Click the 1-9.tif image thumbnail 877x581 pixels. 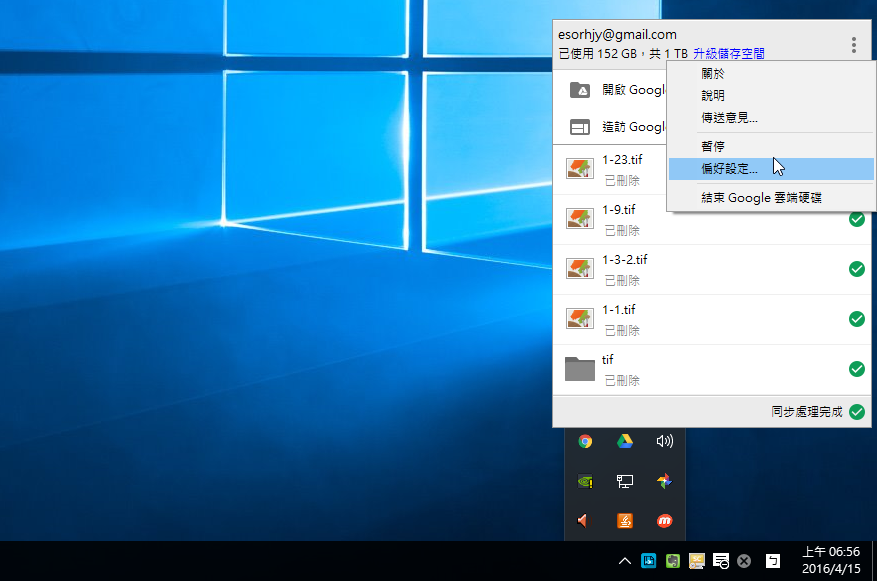[x=579, y=219]
